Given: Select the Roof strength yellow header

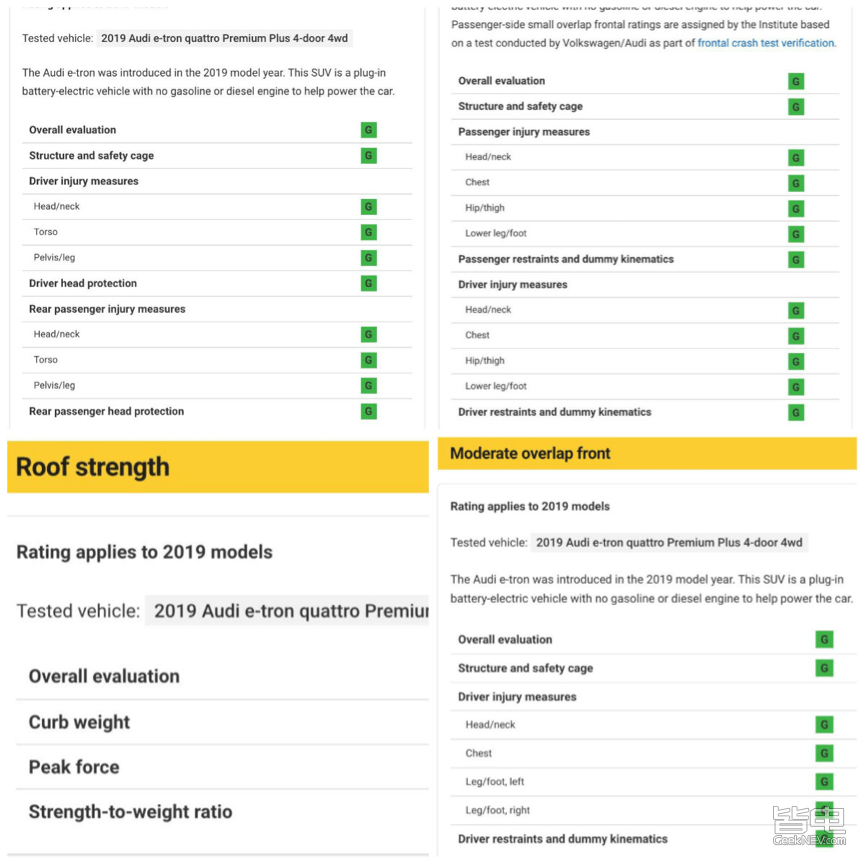Looking at the screenshot, I should 218,467.
